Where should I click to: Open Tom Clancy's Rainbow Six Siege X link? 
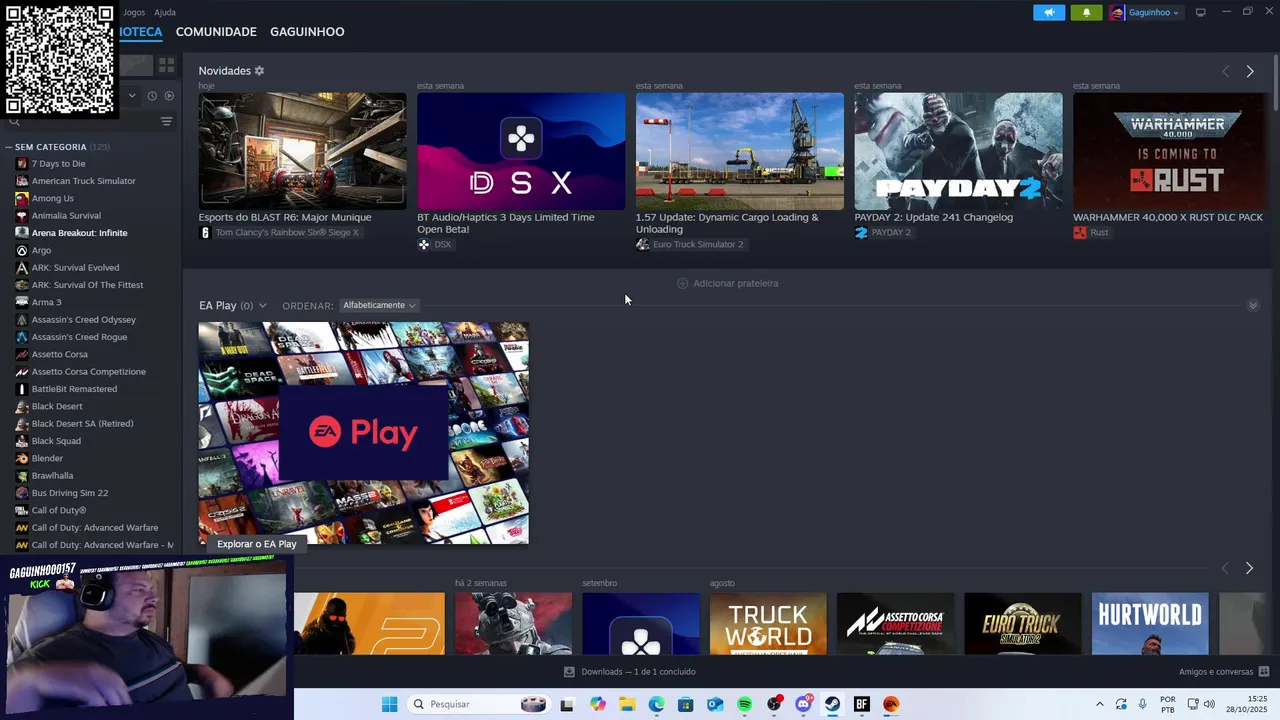(x=279, y=233)
